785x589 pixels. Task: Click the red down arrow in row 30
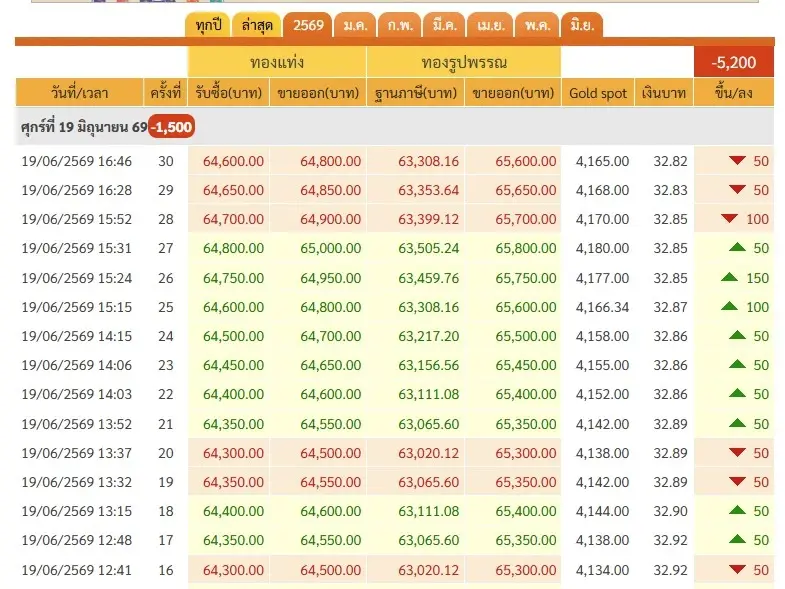coord(737,160)
